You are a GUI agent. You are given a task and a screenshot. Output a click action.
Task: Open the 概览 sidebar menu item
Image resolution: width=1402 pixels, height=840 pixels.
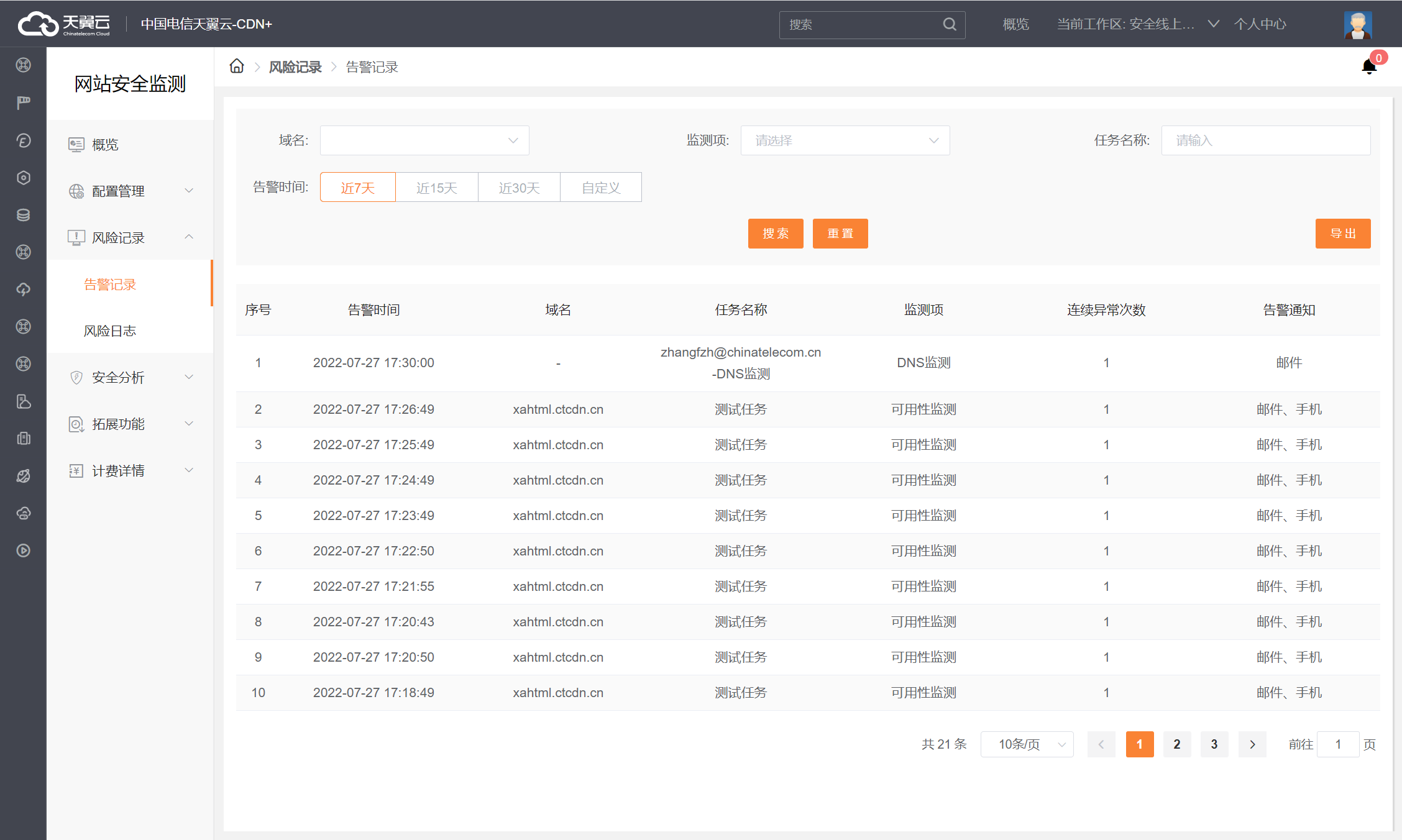pos(106,145)
